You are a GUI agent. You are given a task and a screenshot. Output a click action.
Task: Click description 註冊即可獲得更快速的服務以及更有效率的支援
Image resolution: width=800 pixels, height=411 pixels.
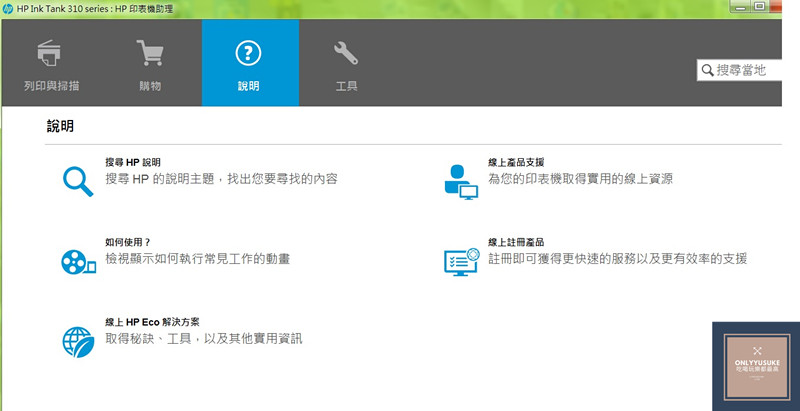pos(617,259)
